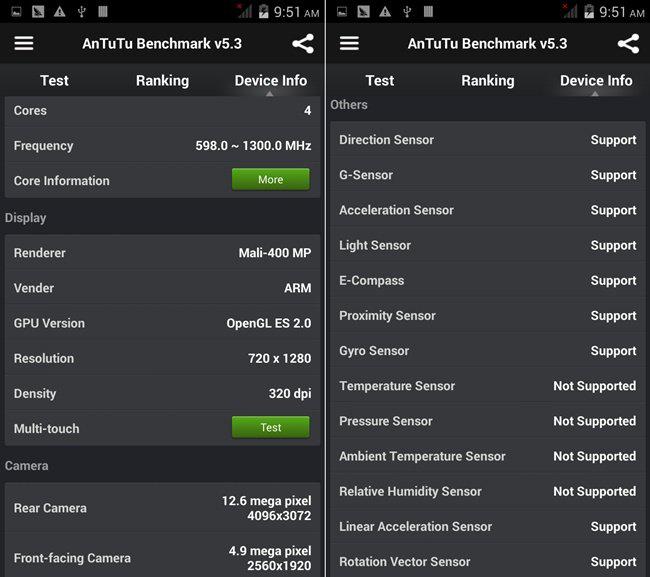Viewport: 650px width, 577px height.
Task: Select the E-Compass row
Action: (488, 281)
